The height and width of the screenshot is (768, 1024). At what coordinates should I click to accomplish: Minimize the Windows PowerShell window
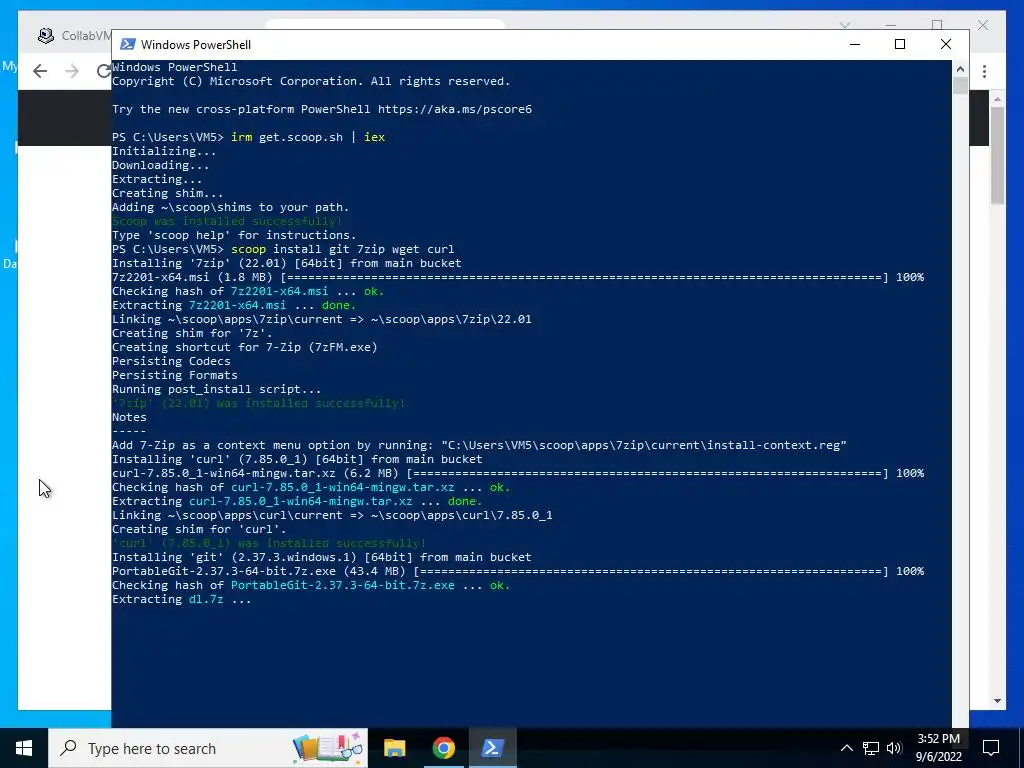(855, 44)
